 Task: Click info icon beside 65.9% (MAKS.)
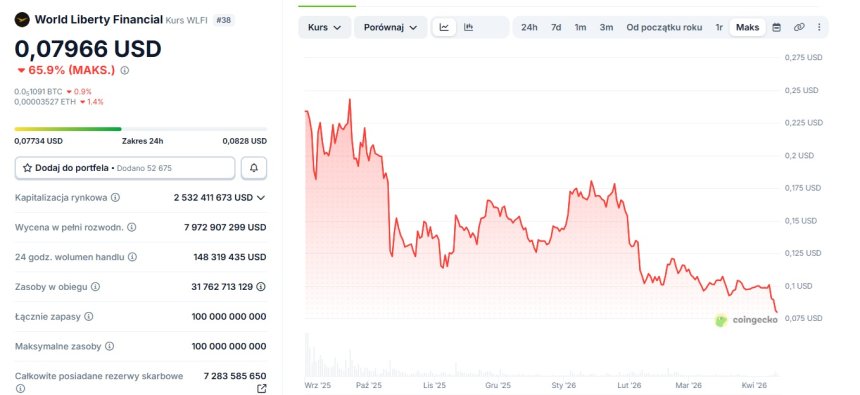[x=125, y=70]
